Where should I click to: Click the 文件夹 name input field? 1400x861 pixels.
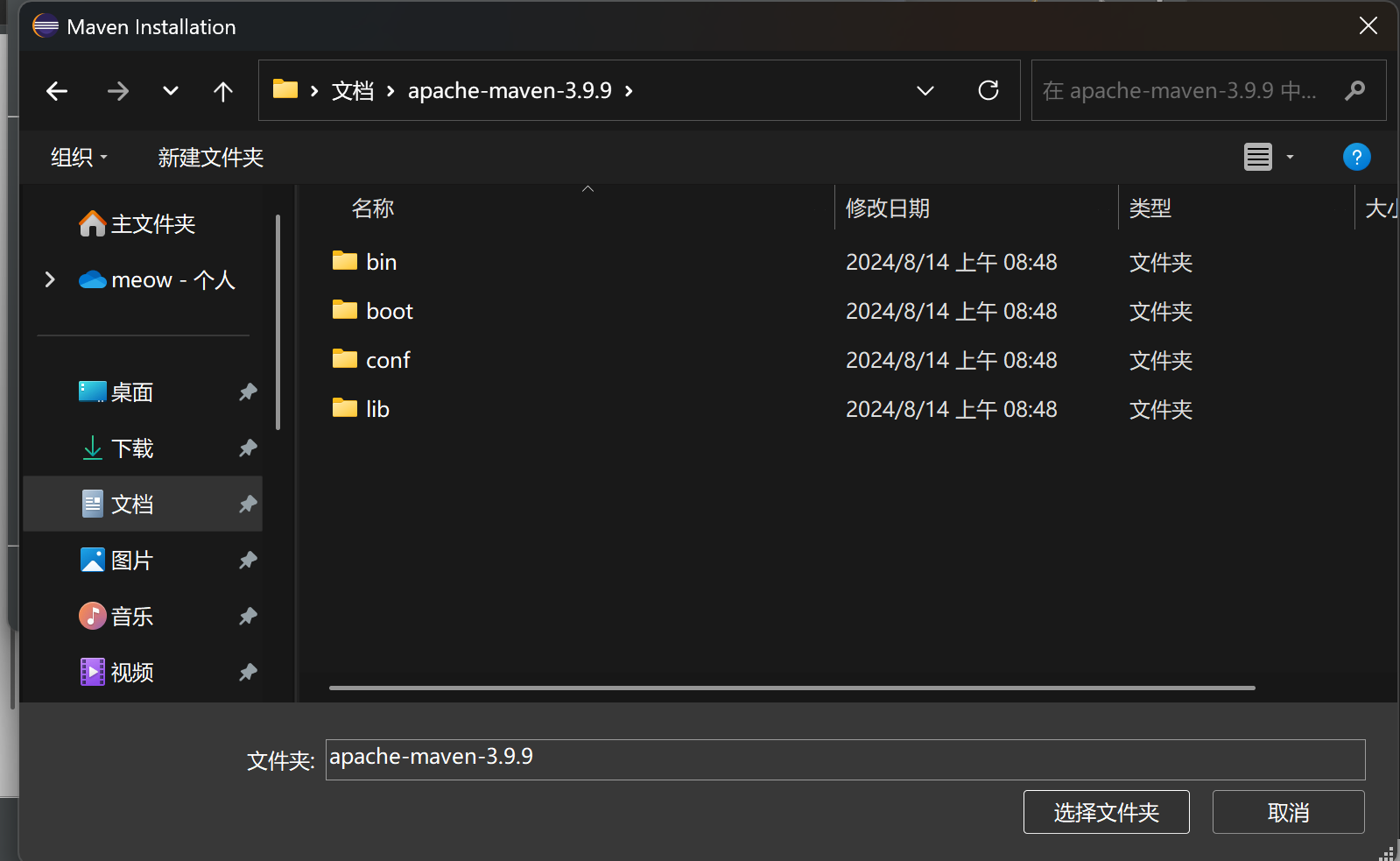point(845,759)
